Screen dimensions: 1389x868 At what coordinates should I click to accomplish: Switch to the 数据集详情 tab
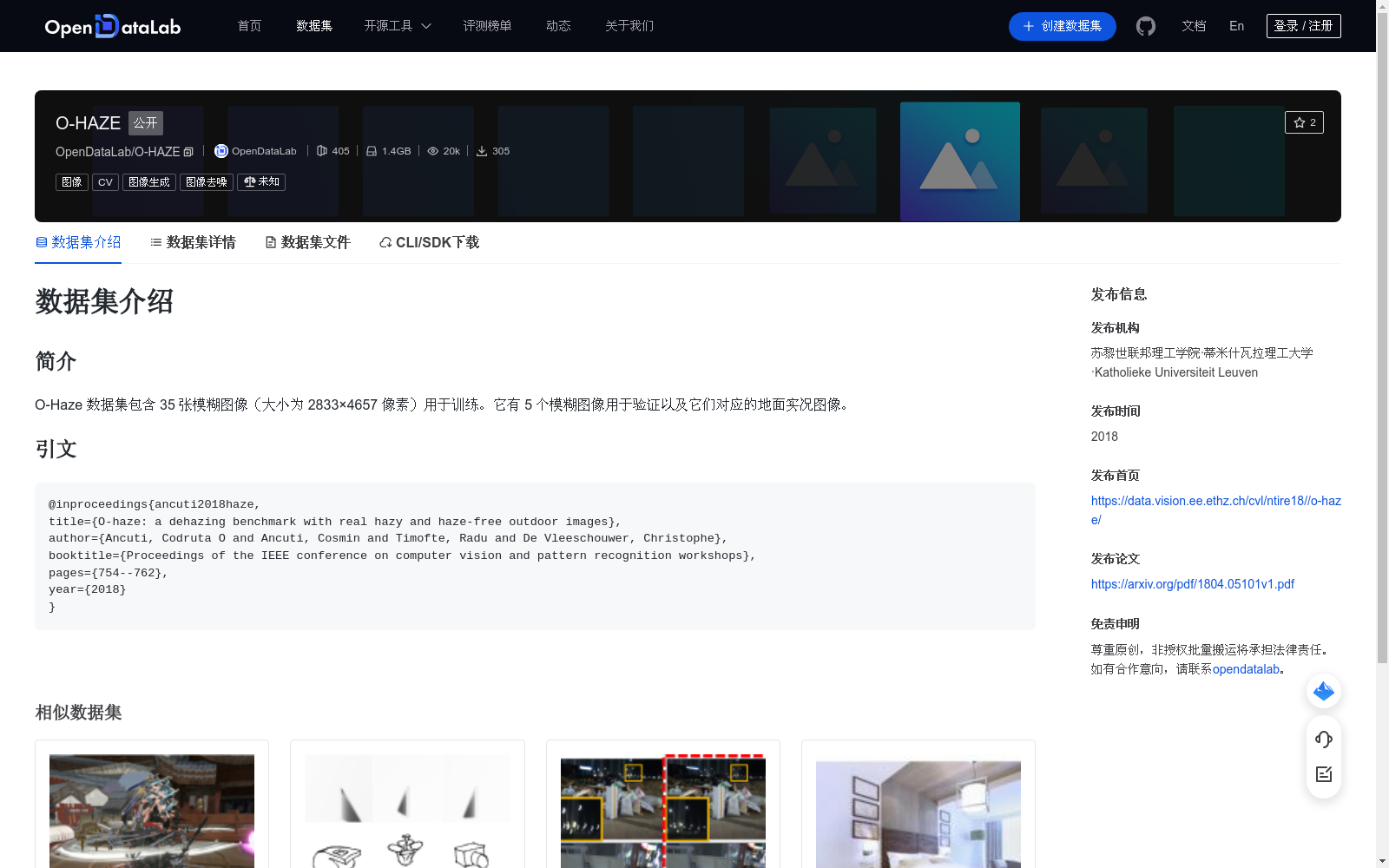[x=193, y=242]
